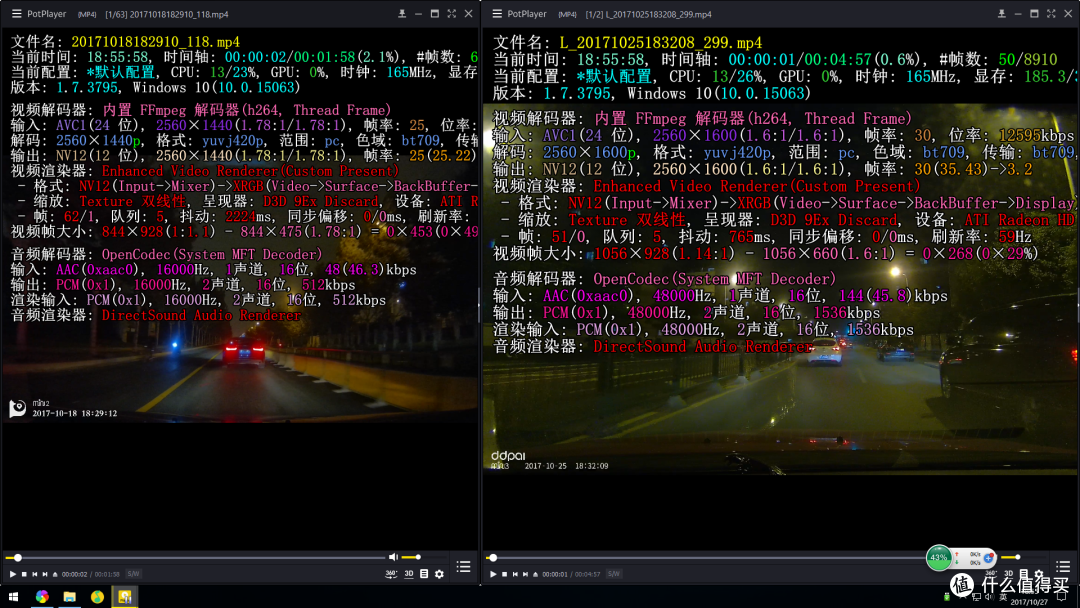The height and width of the screenshot is (608, 1080).
Task: Open File Explorer from the taskbar
Action: [x=70, y=597]
